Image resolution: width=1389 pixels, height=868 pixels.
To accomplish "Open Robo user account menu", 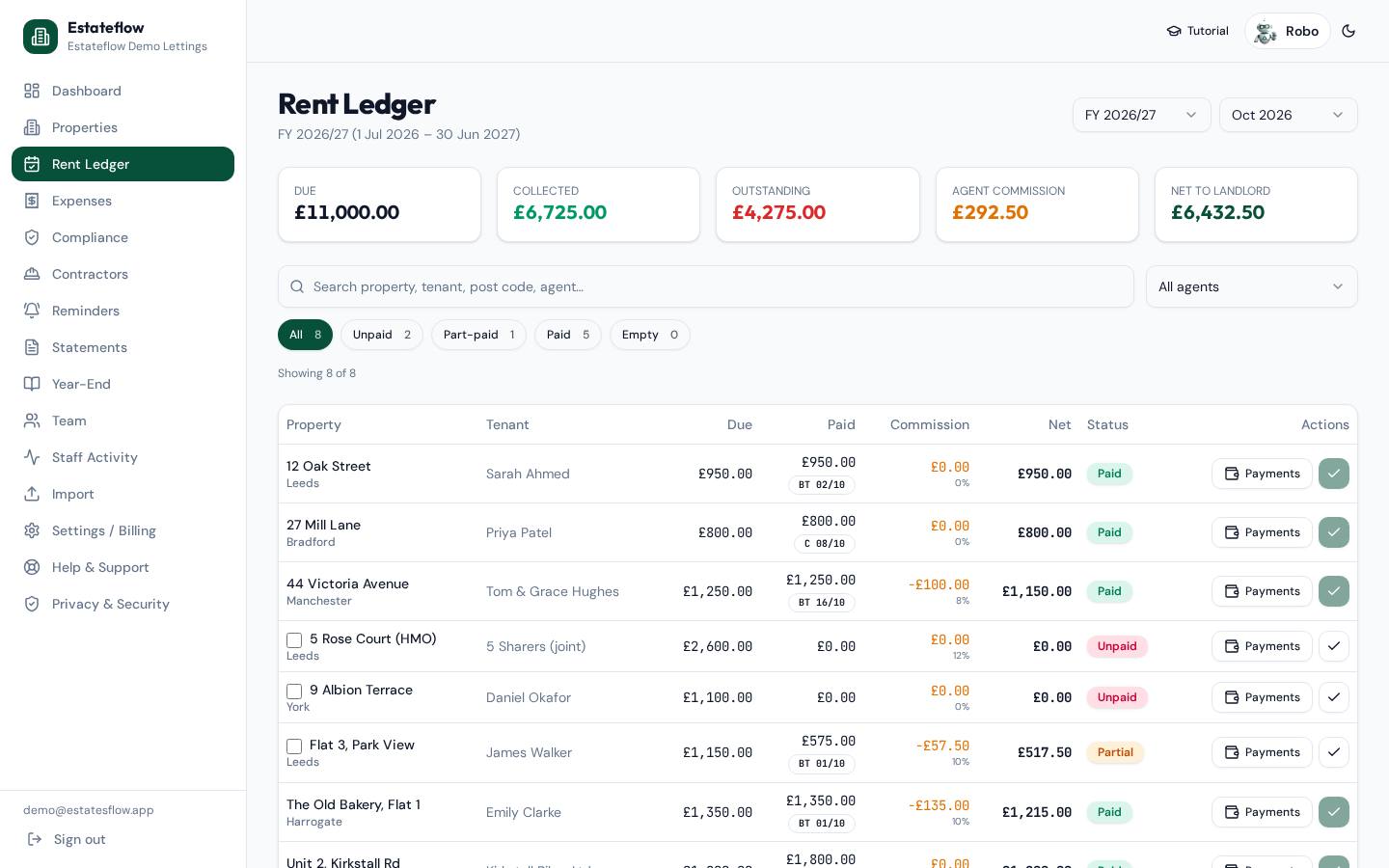I will point(1288,31).
